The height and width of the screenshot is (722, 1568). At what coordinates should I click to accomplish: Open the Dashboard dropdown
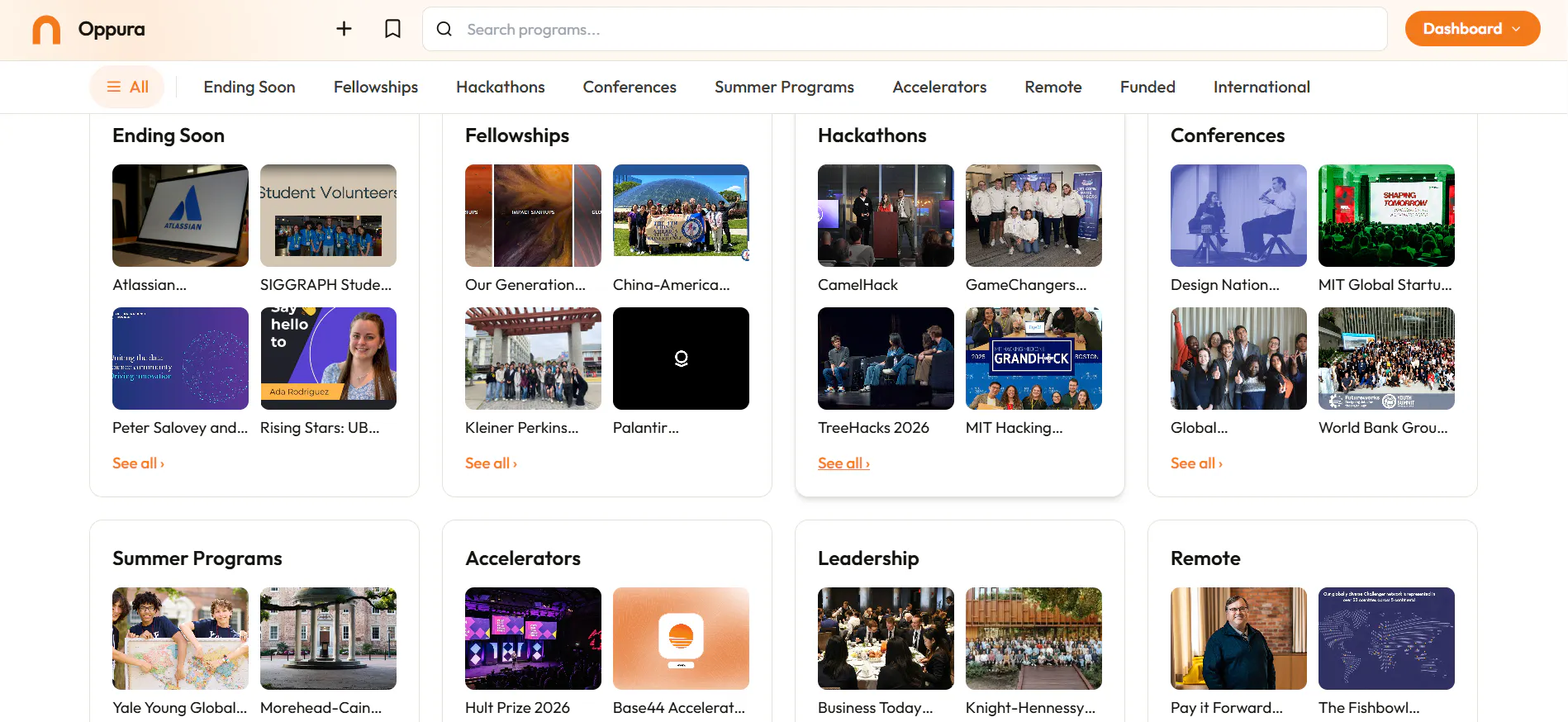(x=1472, y=29)
